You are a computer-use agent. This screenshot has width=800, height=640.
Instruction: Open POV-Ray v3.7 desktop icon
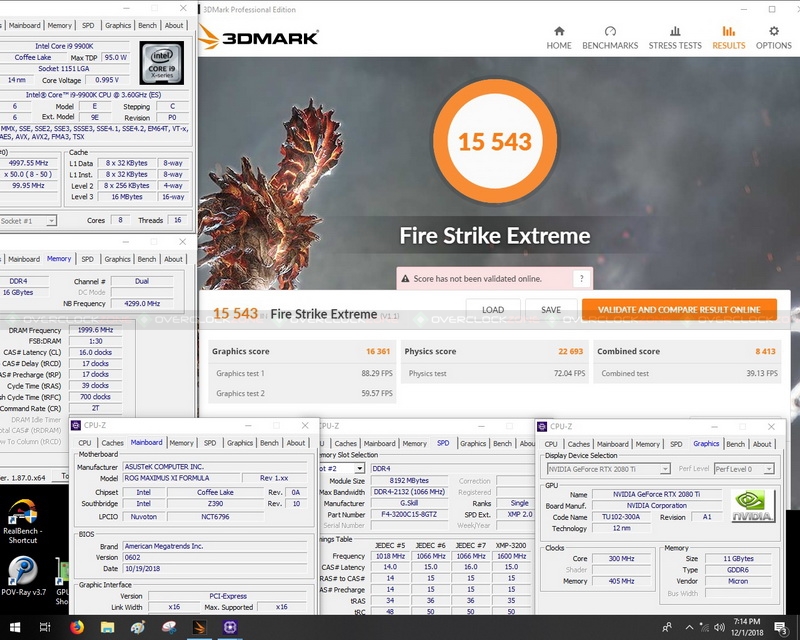click(22, 576)
